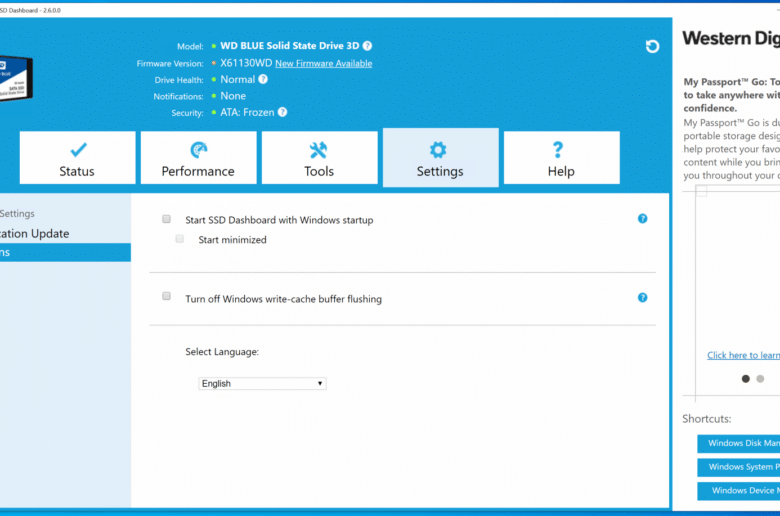The height and width of the screenshot is (516, 780).
Task: Enable Start SSD Dashboard with Windows startup
Action: [167, 219]
